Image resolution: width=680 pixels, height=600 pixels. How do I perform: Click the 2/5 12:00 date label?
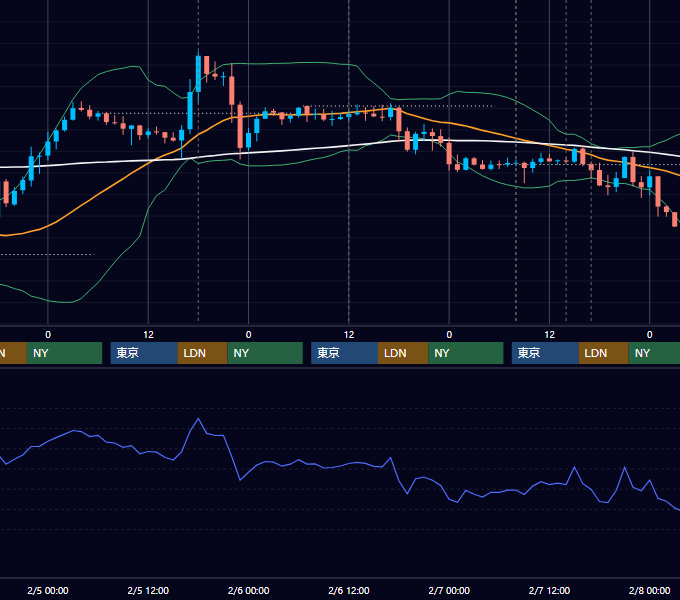point(148,590)
